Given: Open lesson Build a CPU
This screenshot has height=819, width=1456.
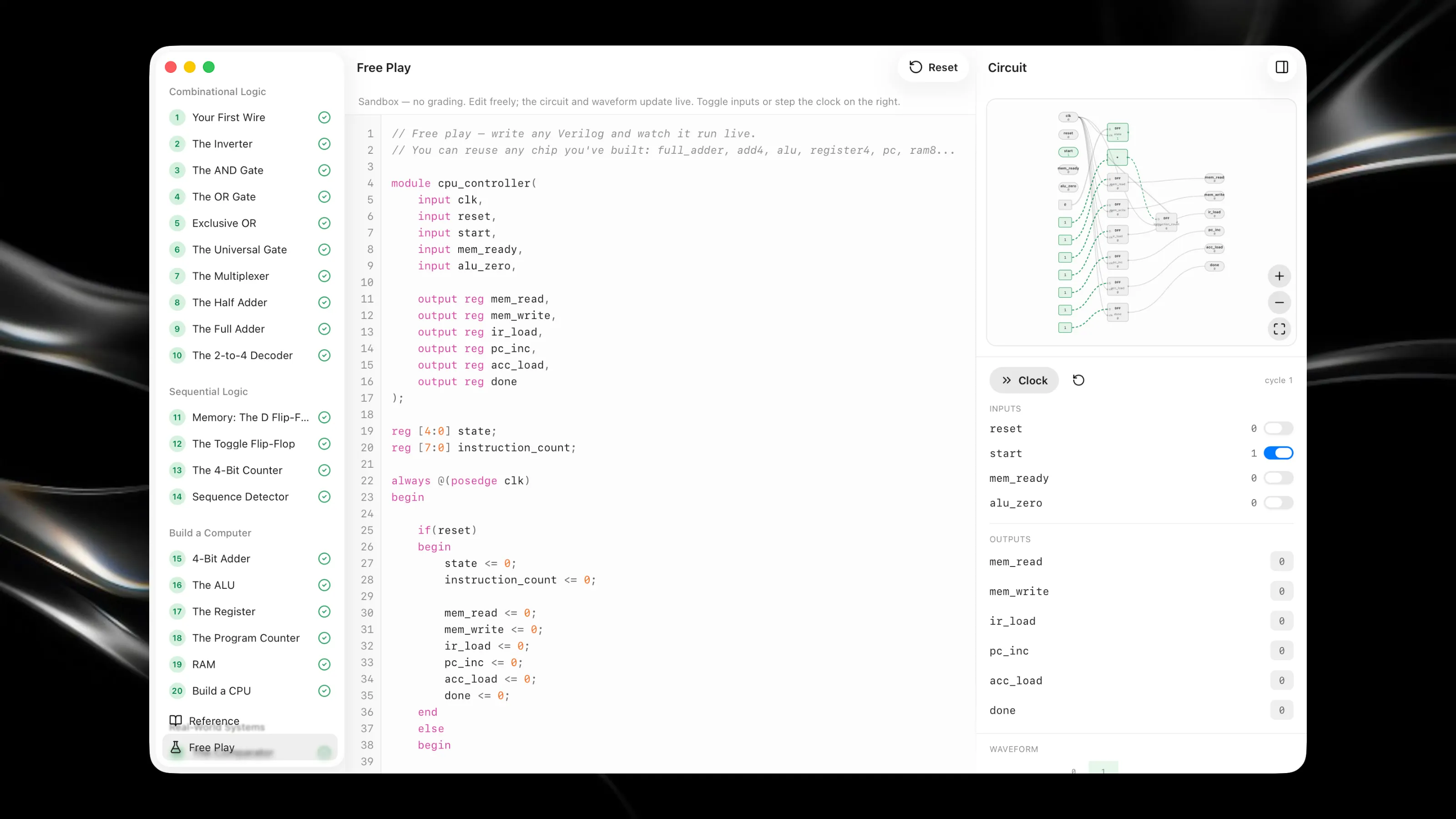Looking at the screenshot, I should coord(249,691).
